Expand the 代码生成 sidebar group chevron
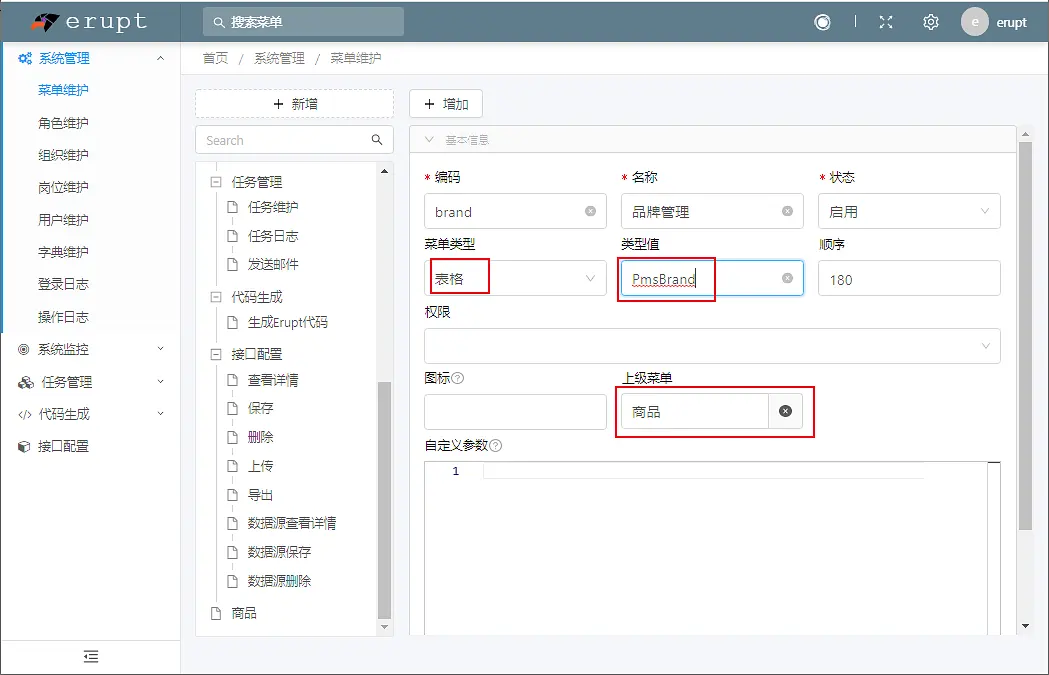This screenshot has width=1049, height=675. (x=161, y=413)
